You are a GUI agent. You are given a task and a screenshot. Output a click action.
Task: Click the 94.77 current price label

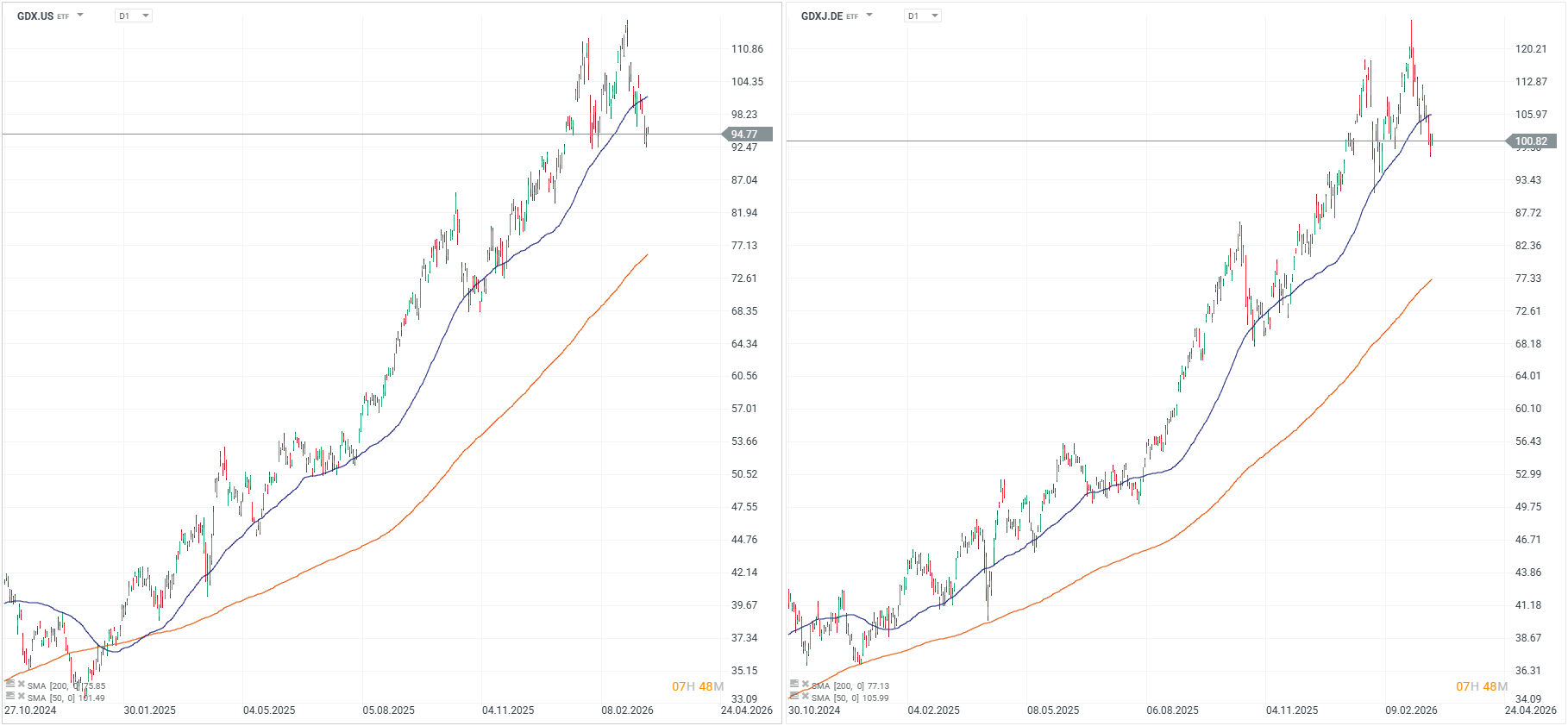746,135
